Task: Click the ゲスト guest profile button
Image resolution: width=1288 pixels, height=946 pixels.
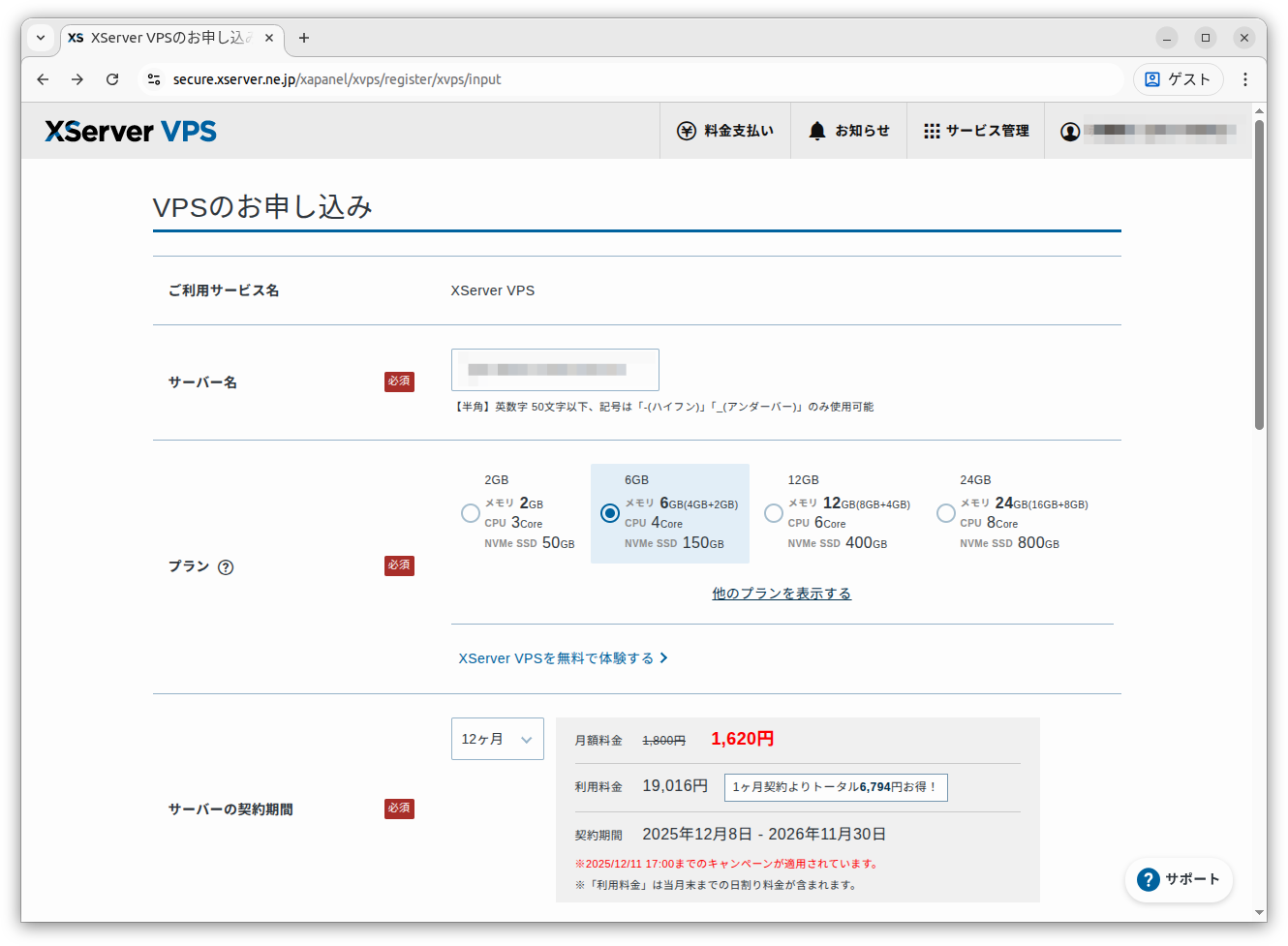Action: 1178,79
